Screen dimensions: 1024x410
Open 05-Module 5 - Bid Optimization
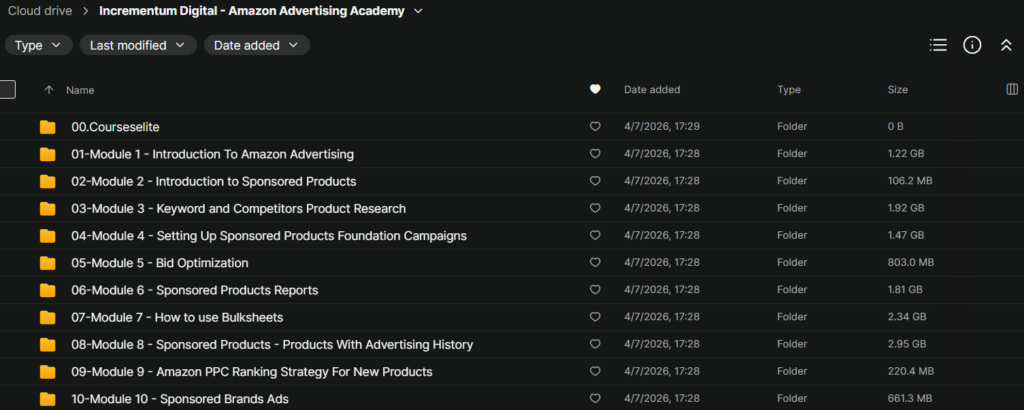[x=160, y=263]
